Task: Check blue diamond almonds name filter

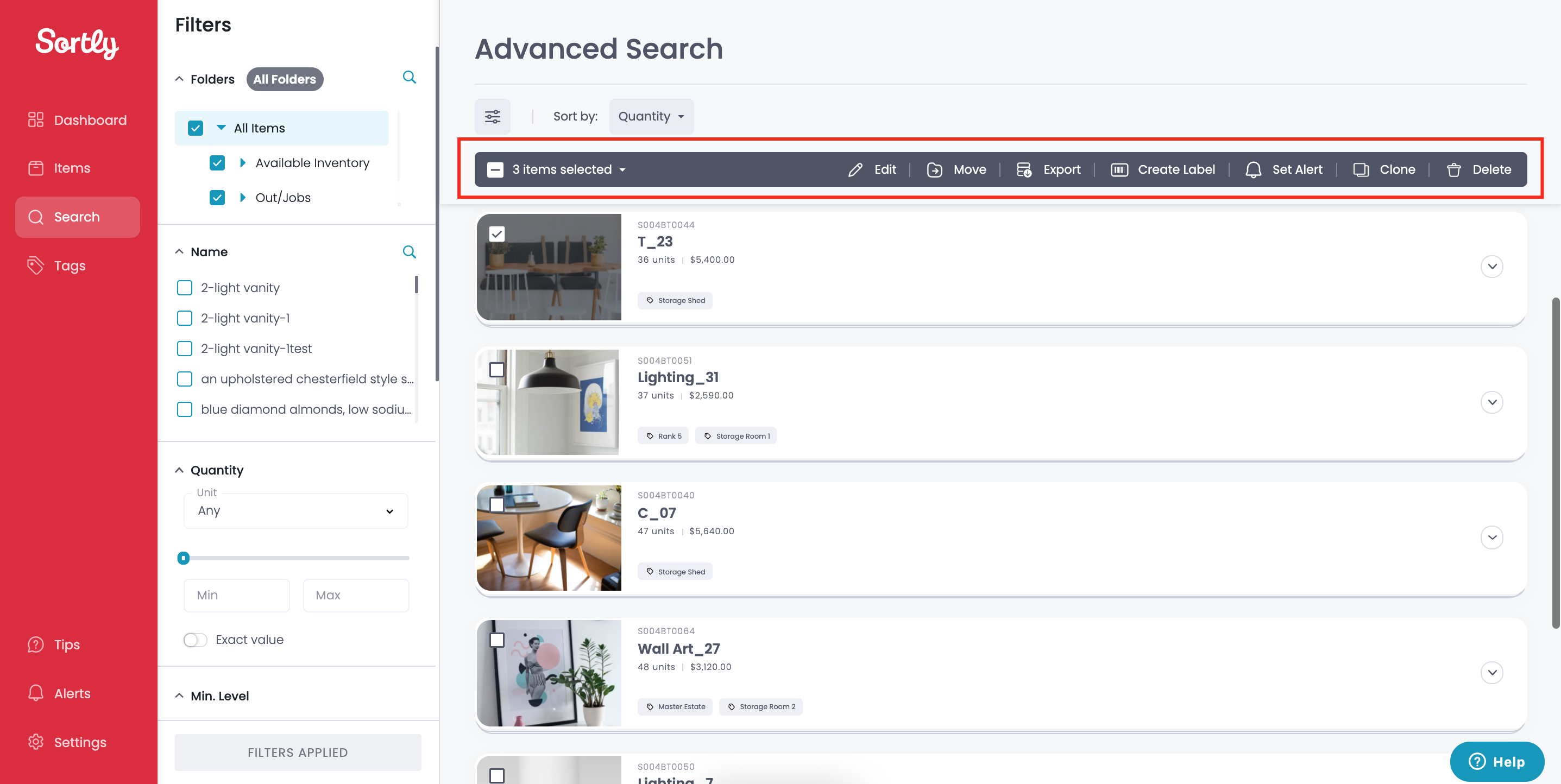Action: coord(184,409)
